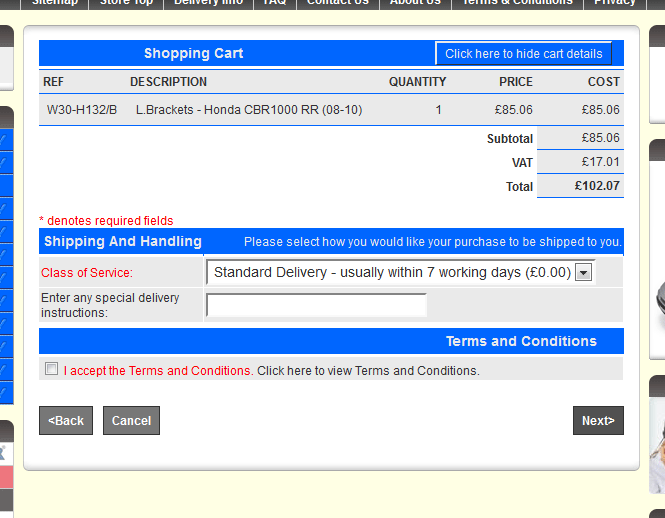Open the Class of Service dropdown
Image resolution: width=665 pixels, height=518 pixels.
coord(584,272)
